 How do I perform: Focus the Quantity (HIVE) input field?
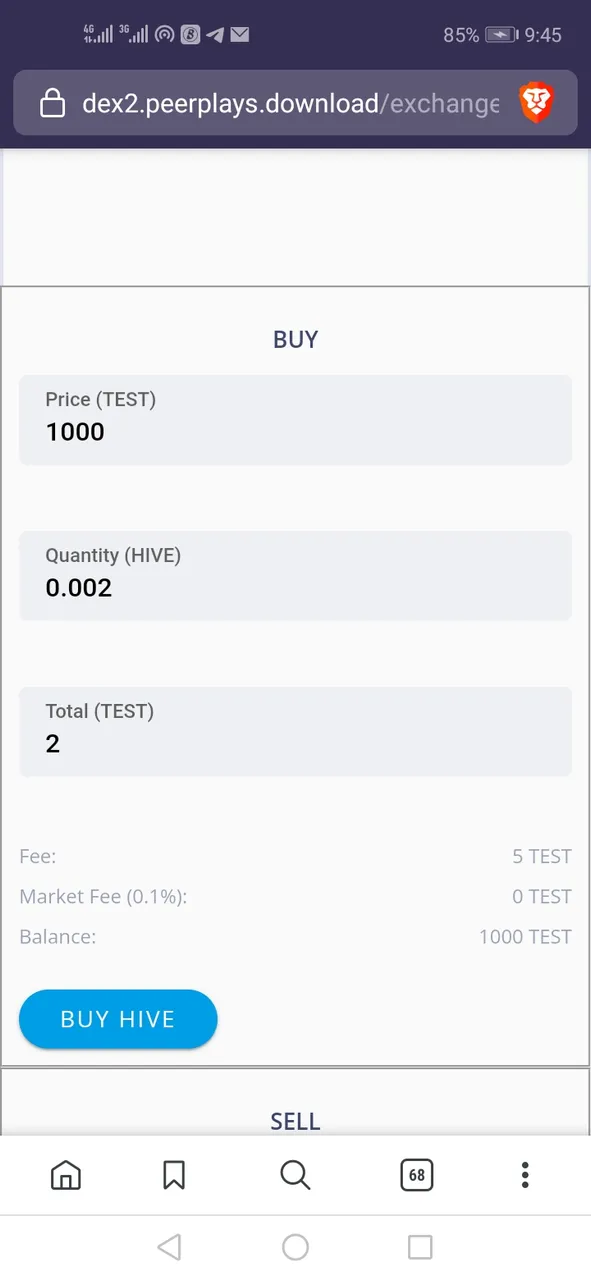[295, 576]
